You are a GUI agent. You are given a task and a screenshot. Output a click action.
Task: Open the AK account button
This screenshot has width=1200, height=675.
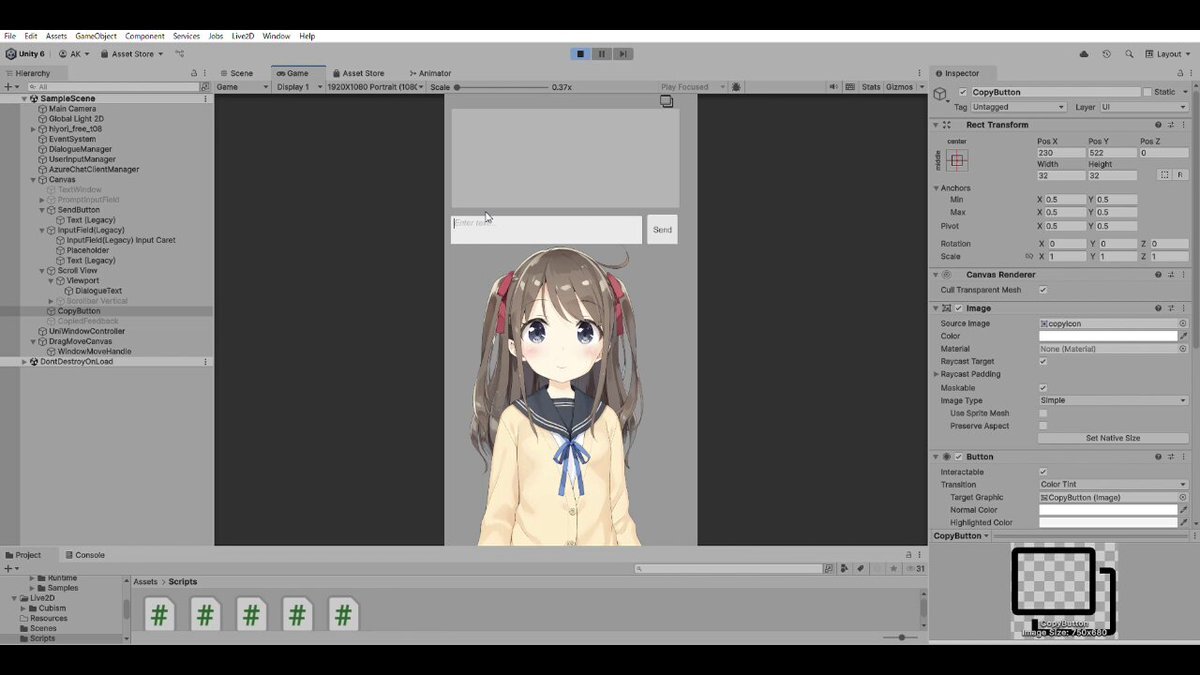74,54
